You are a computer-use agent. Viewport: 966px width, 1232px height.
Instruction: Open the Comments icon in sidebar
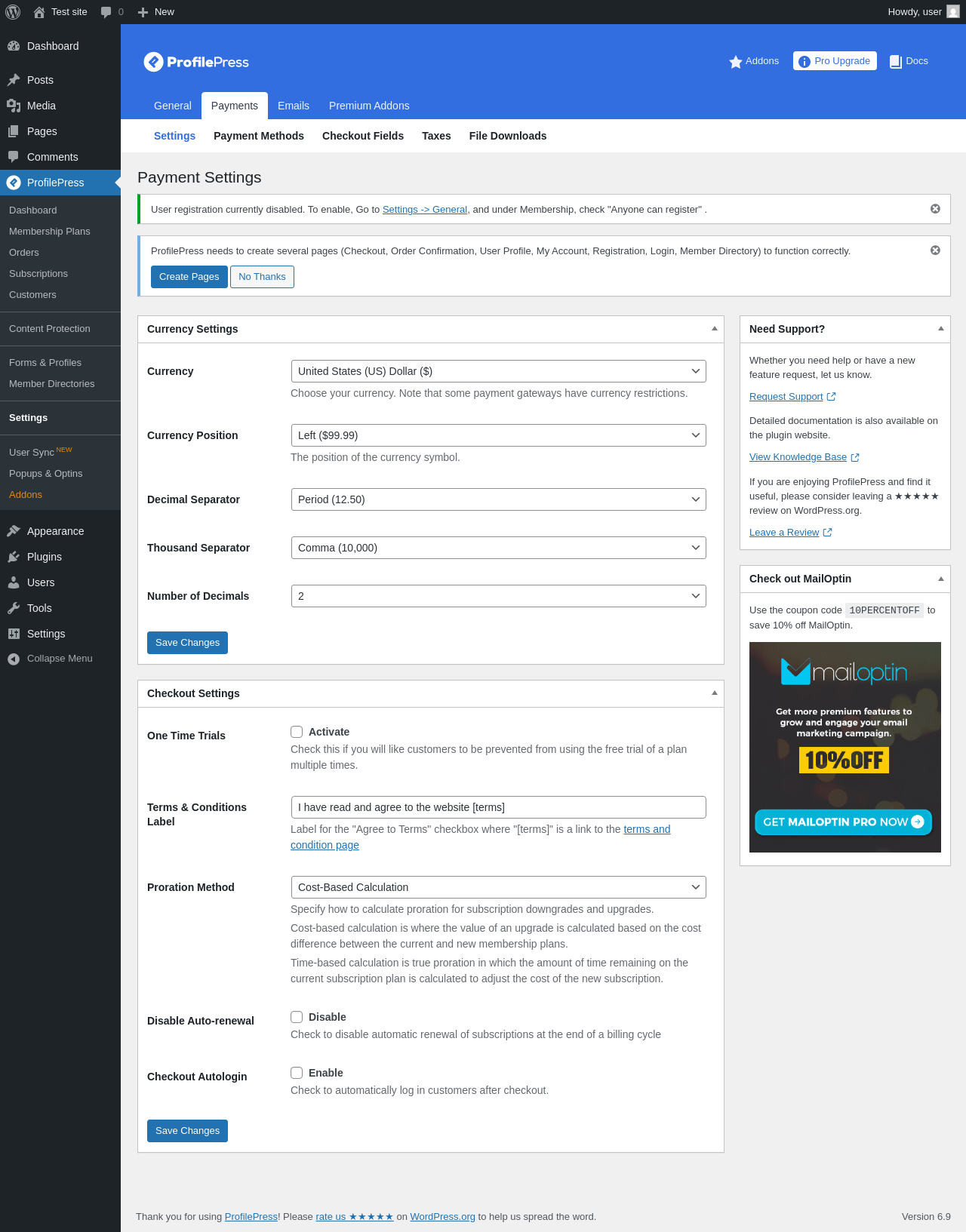click(14, 157)
